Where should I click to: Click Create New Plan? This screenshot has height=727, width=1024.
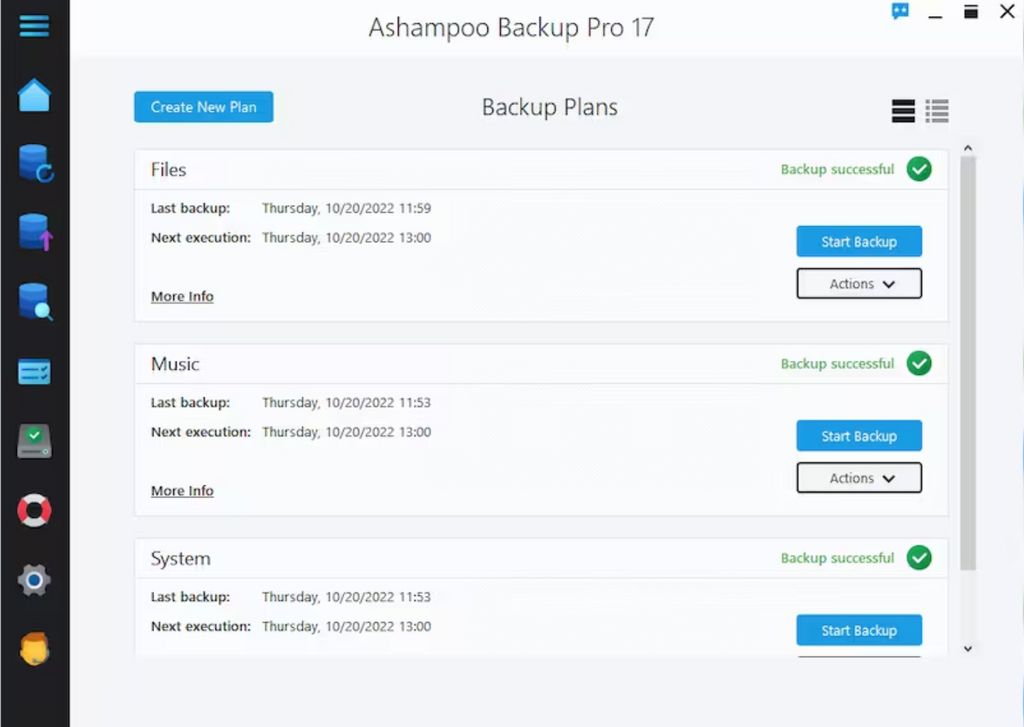[203, 106]
